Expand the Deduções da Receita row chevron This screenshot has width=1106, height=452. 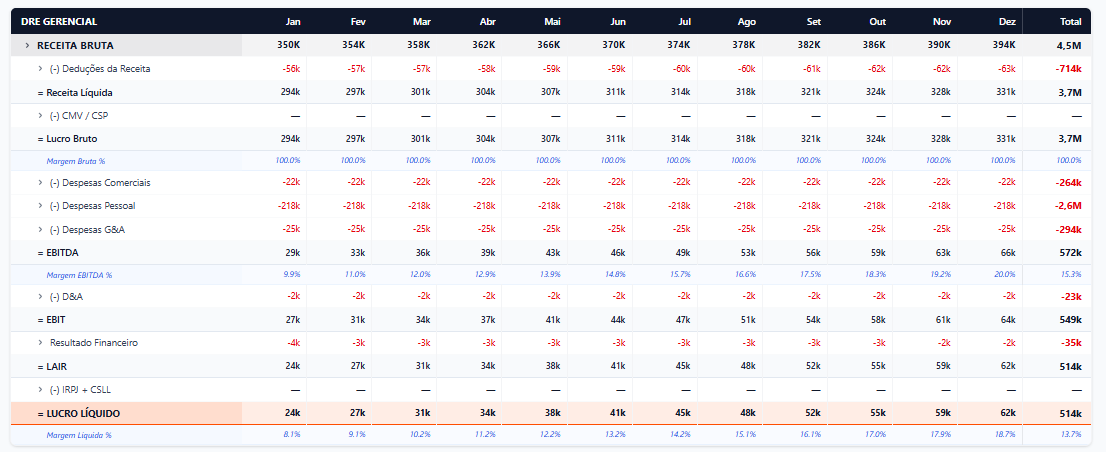(x=40, y=69)
